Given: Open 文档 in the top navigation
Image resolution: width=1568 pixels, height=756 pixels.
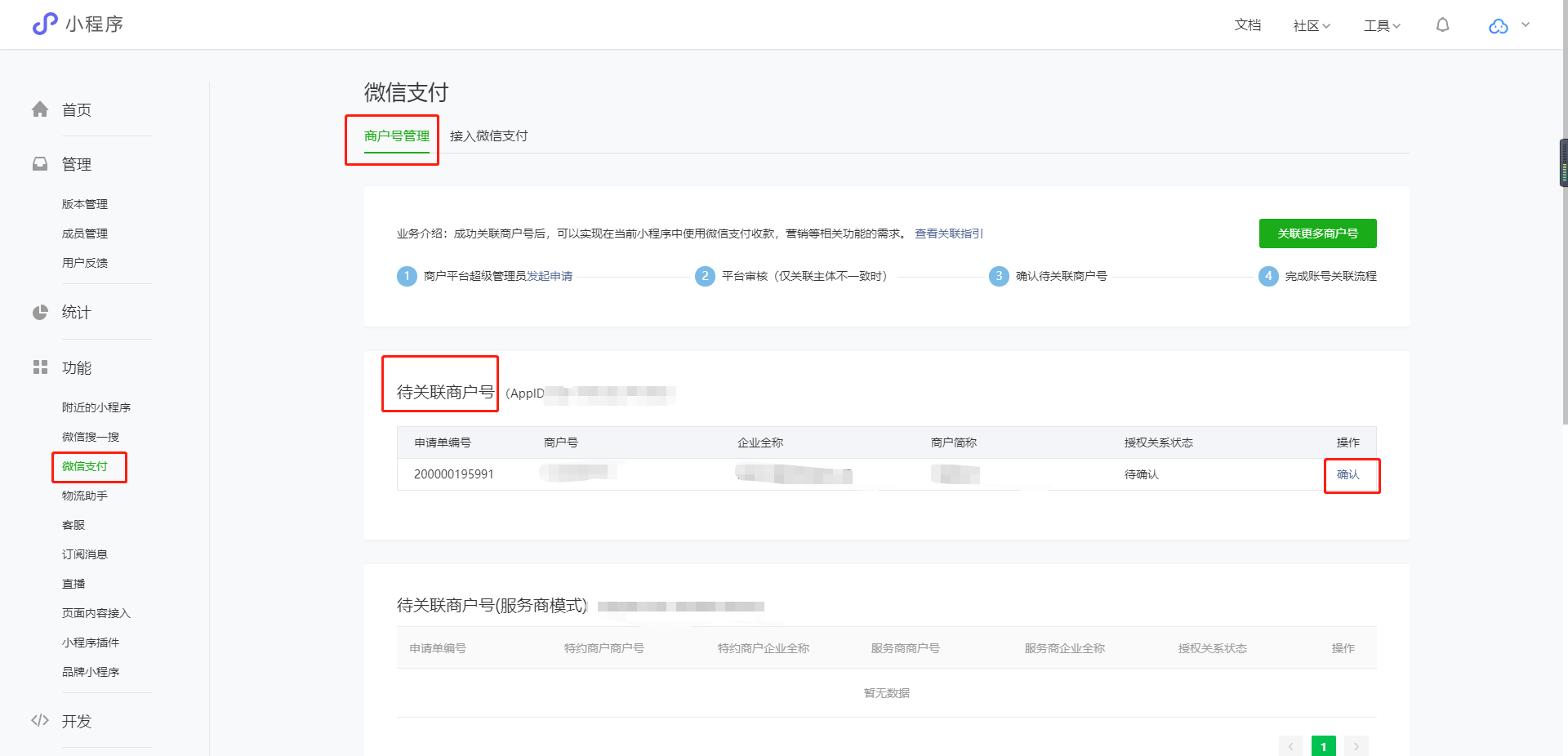Looking at the screenshot, I should point(1247,25).
